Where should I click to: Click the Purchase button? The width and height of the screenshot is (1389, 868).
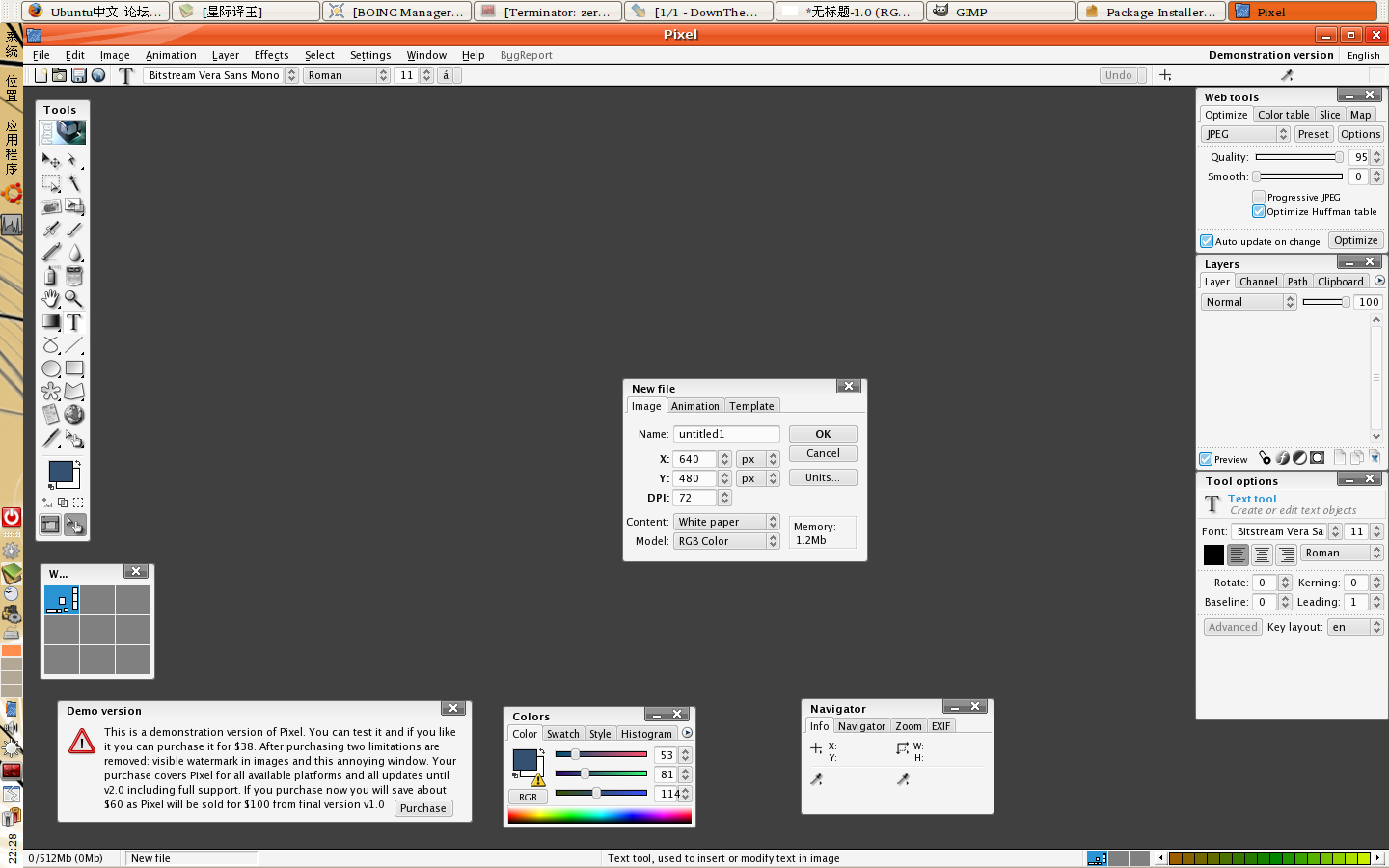pyautogui.click(x=423, y=808)
